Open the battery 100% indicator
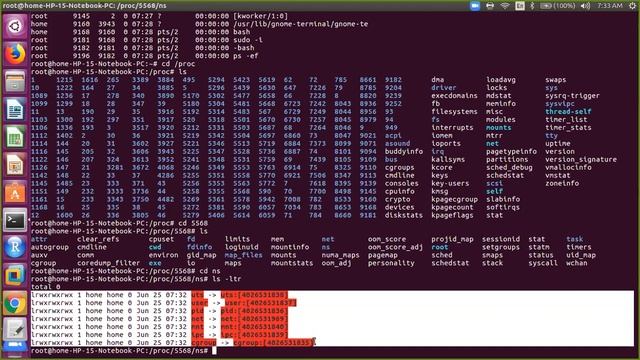This screenshot has height=360, width=640. click(x=557, y=6)
